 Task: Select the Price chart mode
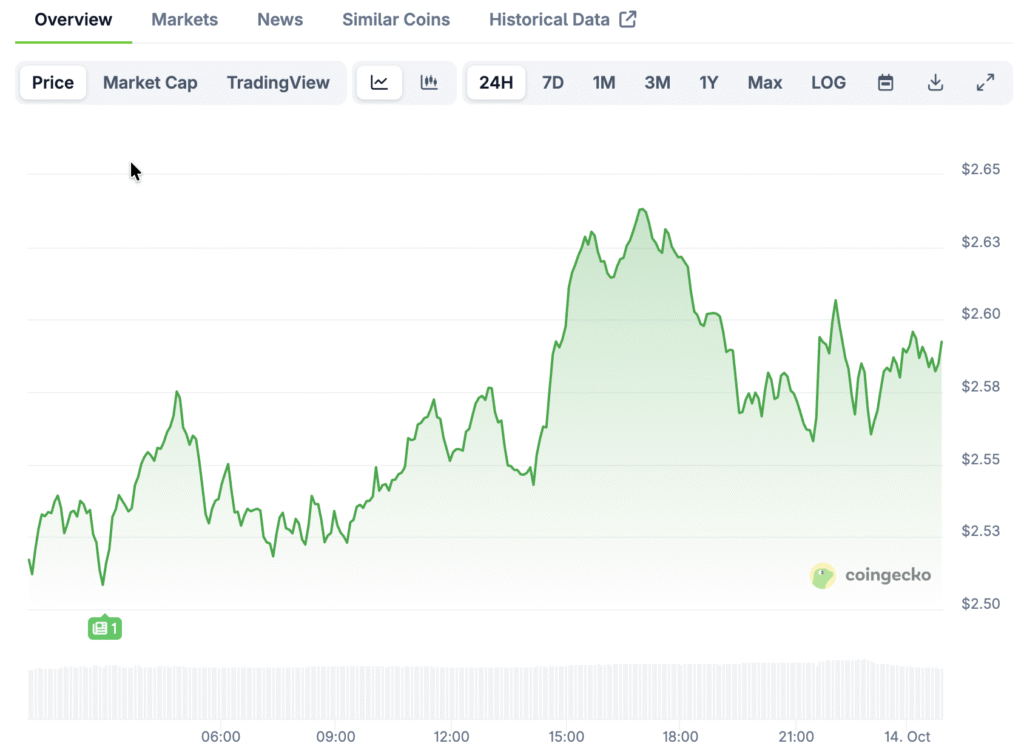pyautogui.click(x=53, y=83)
